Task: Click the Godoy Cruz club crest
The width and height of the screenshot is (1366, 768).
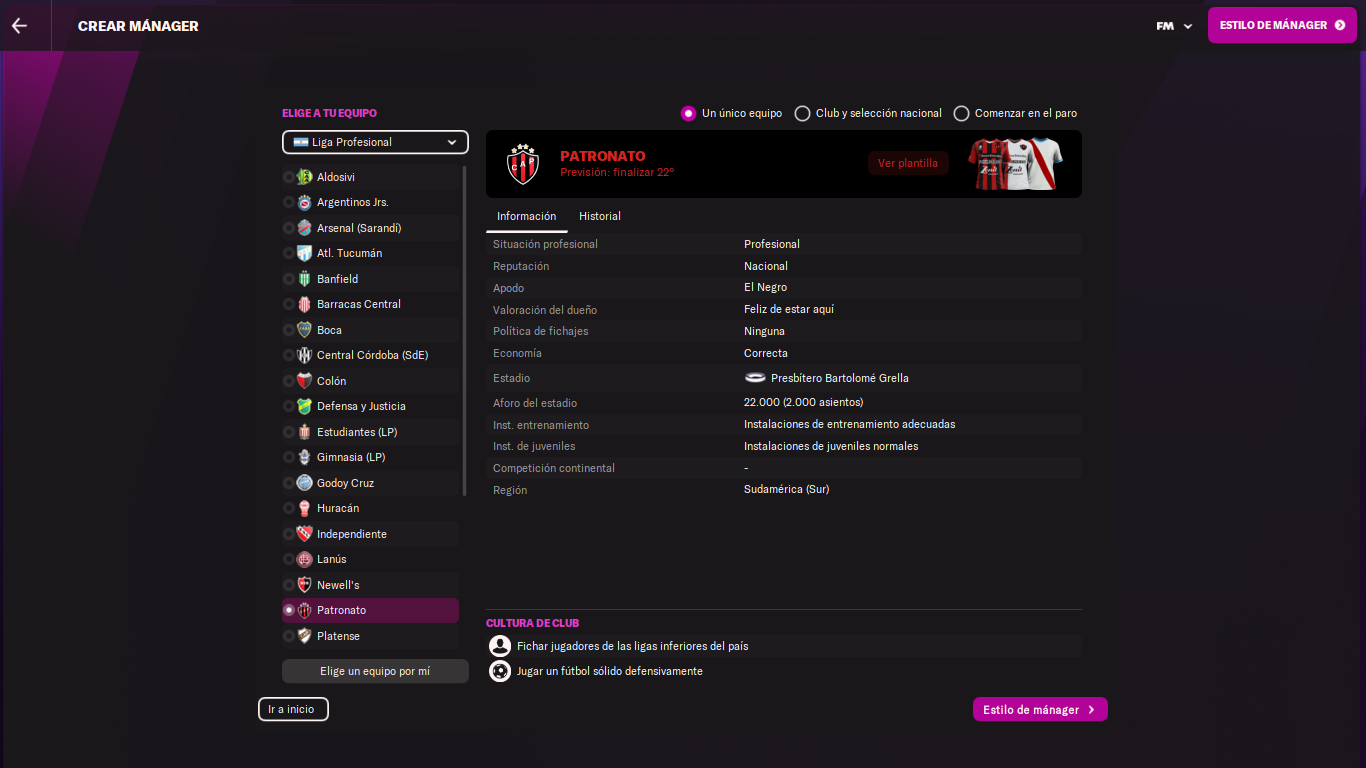Action: pos(304,483)
